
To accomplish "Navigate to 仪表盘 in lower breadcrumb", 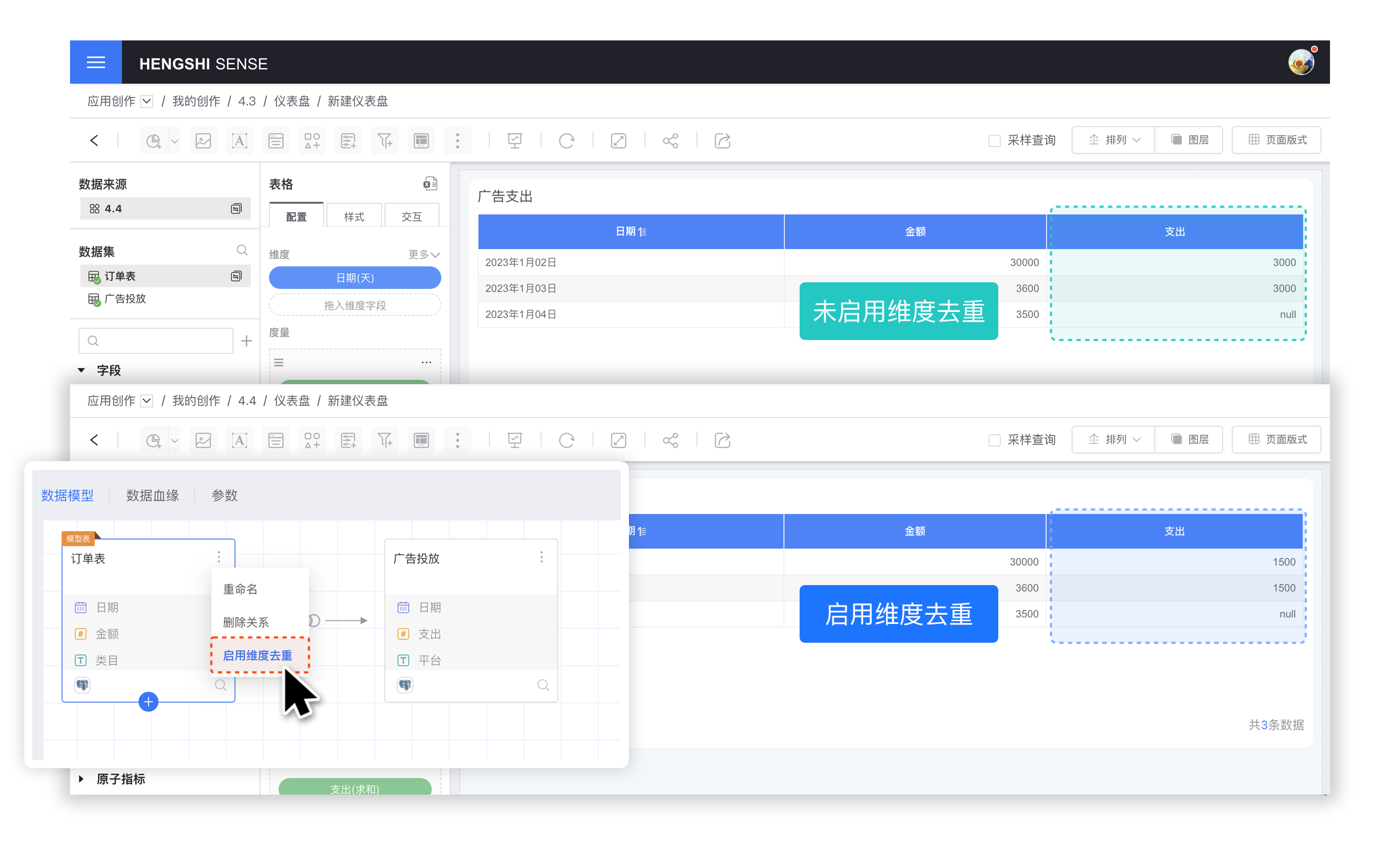I will click(292, 401).
